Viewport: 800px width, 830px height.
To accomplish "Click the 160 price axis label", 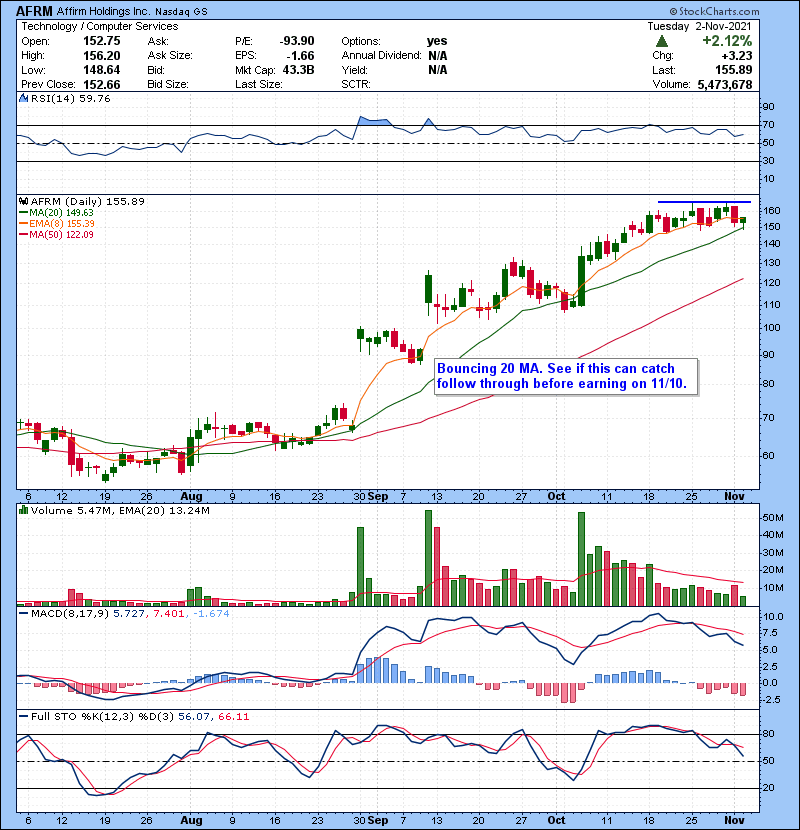I will pyautogui.click(x=772, y=211).
